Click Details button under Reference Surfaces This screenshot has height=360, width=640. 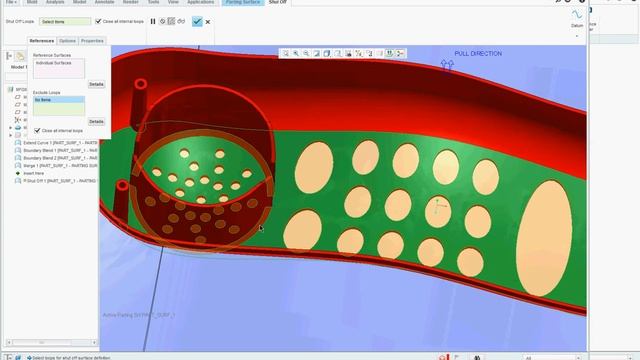tap(96, 84)
